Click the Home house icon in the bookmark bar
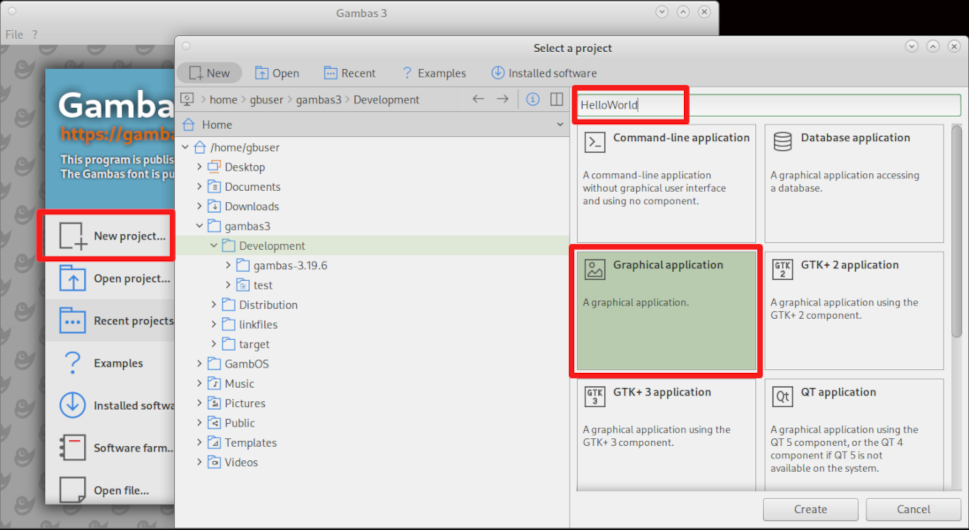Viewport: 969px width, 530px height. tap(189, 124)
